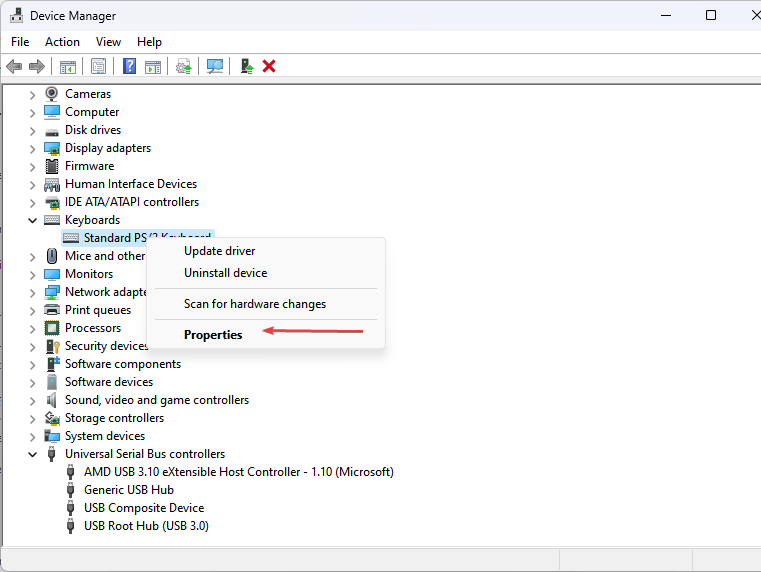Open the Action menu

[62, 42]
